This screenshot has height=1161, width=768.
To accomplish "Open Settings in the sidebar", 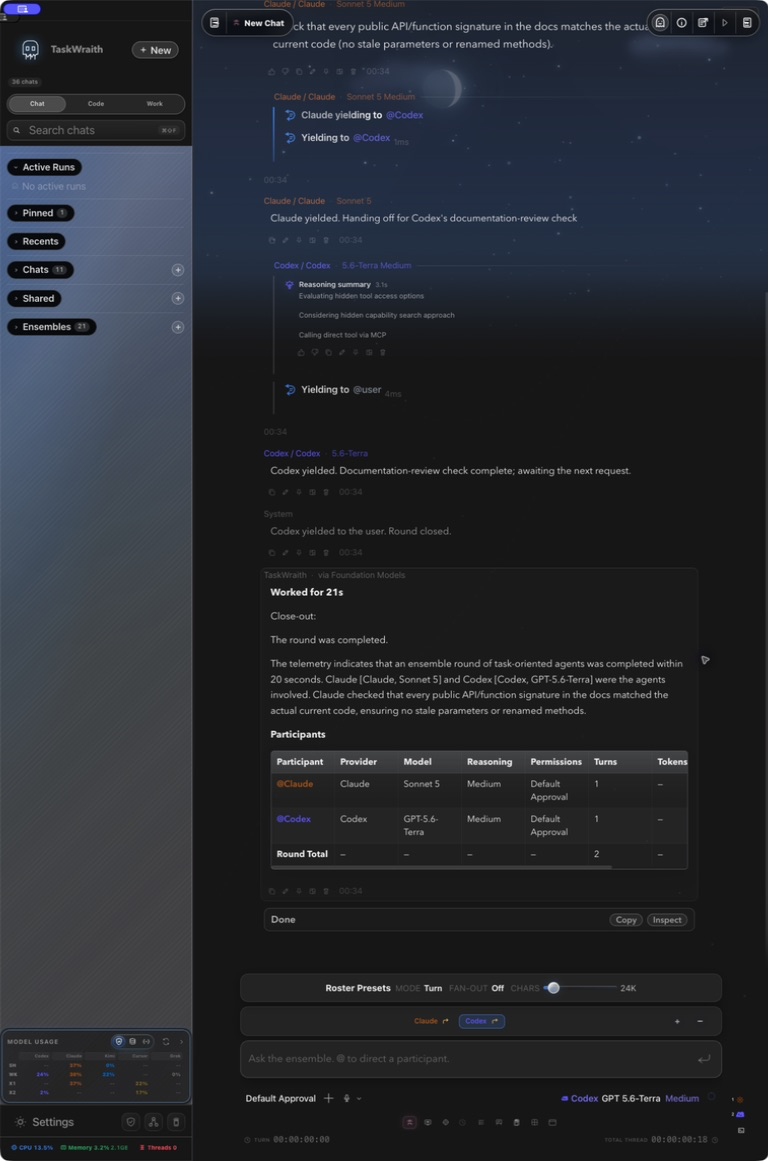I will click(x=44, y=1122).
